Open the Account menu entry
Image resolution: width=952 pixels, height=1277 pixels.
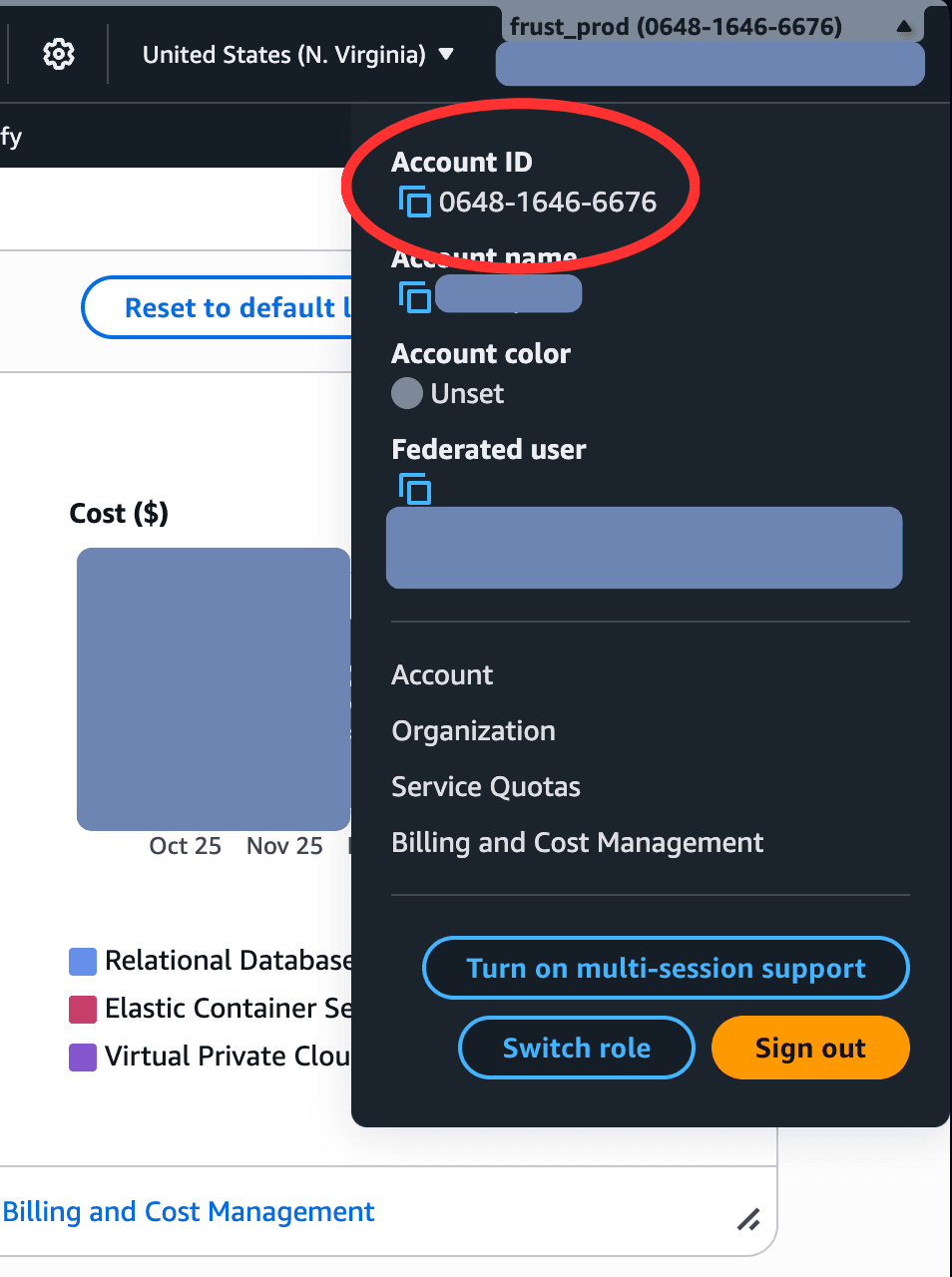442,675
